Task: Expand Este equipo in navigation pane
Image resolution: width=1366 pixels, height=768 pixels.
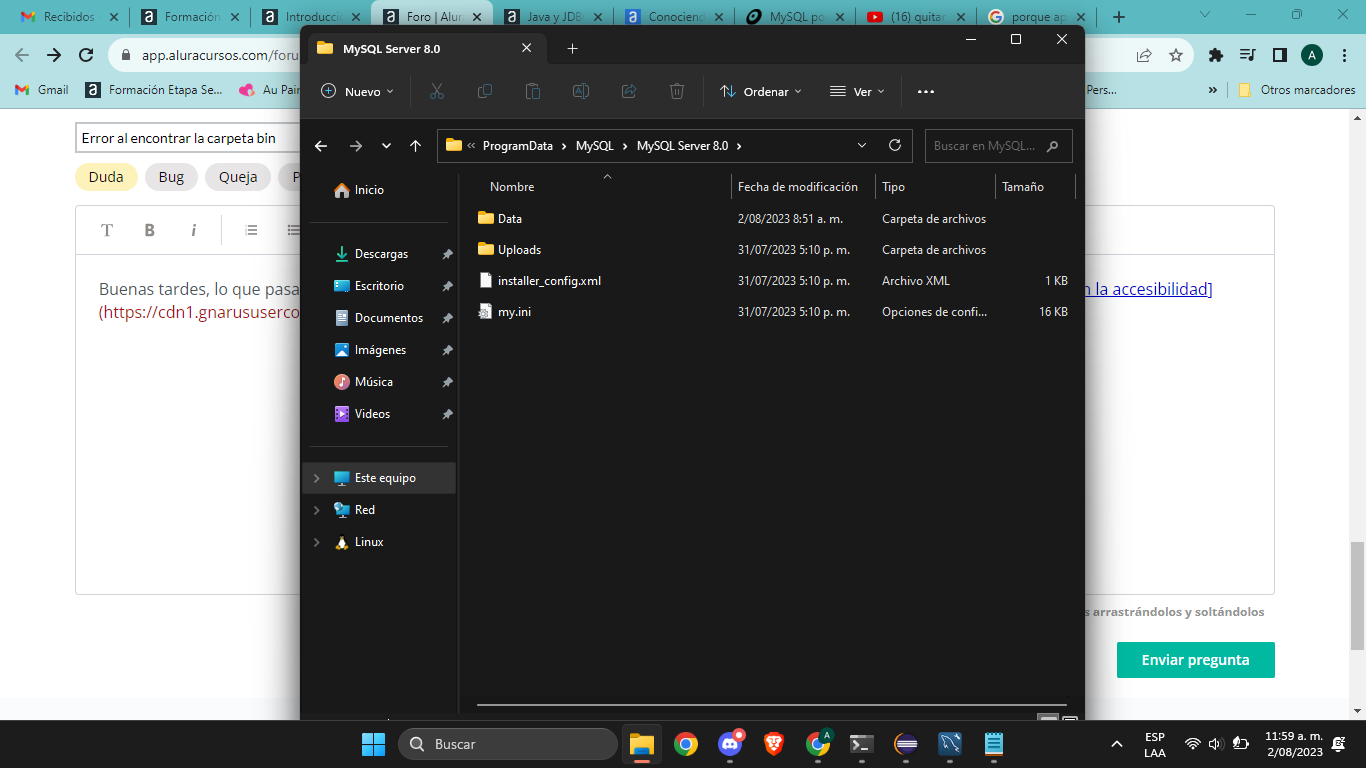Action: coord(317,478)
